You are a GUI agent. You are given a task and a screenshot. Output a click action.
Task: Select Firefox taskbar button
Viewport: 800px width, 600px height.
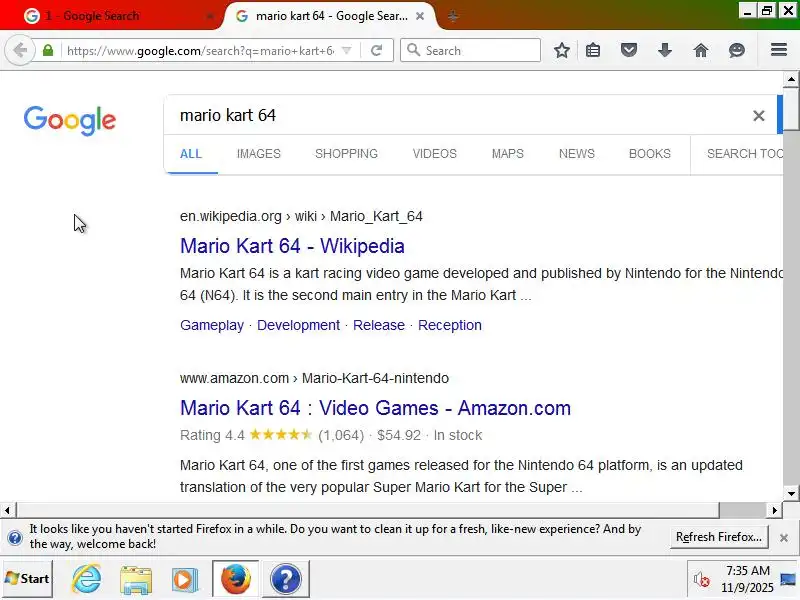point(236,579)
